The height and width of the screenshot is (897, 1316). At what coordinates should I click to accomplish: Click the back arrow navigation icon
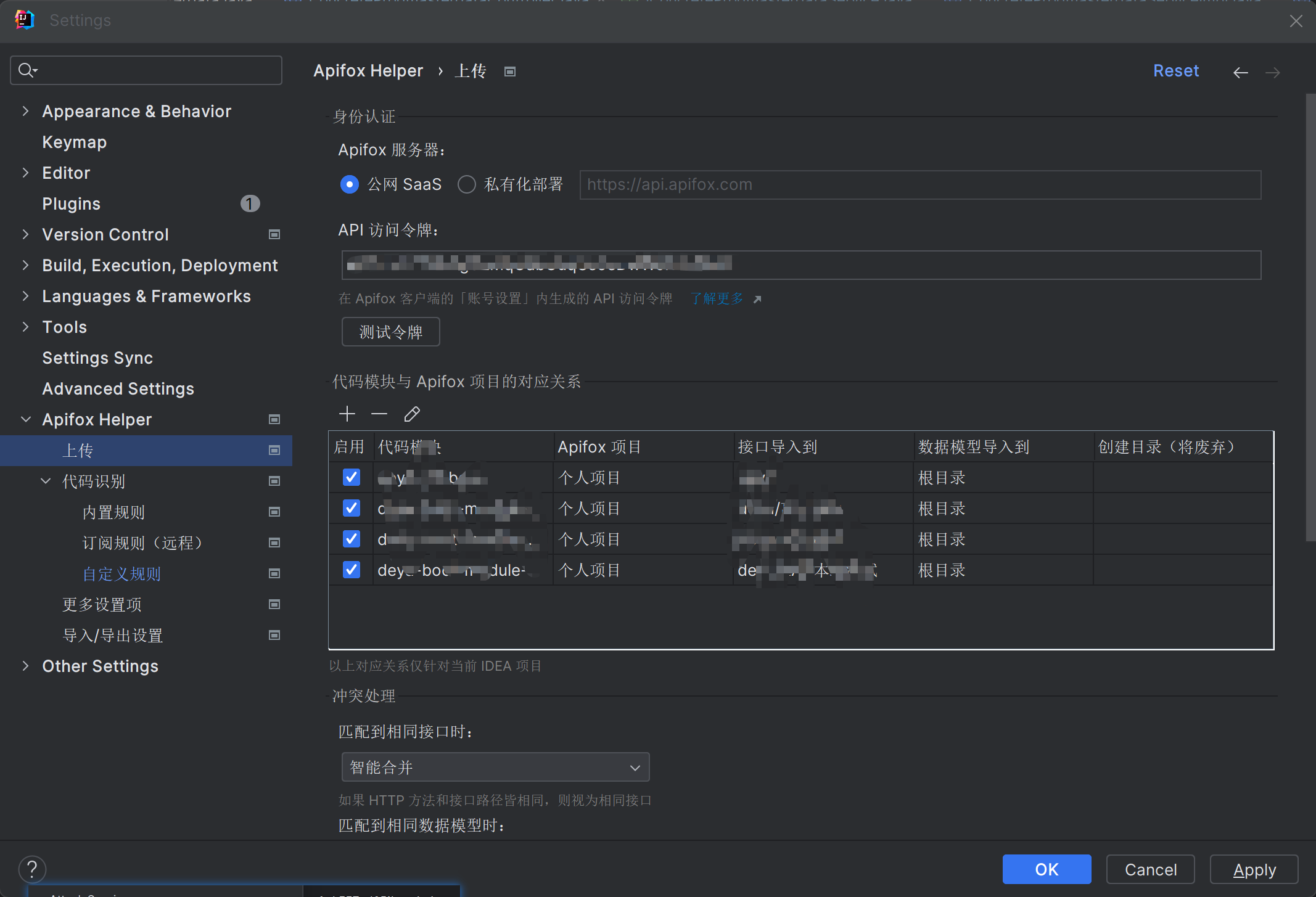(1240, 73)
